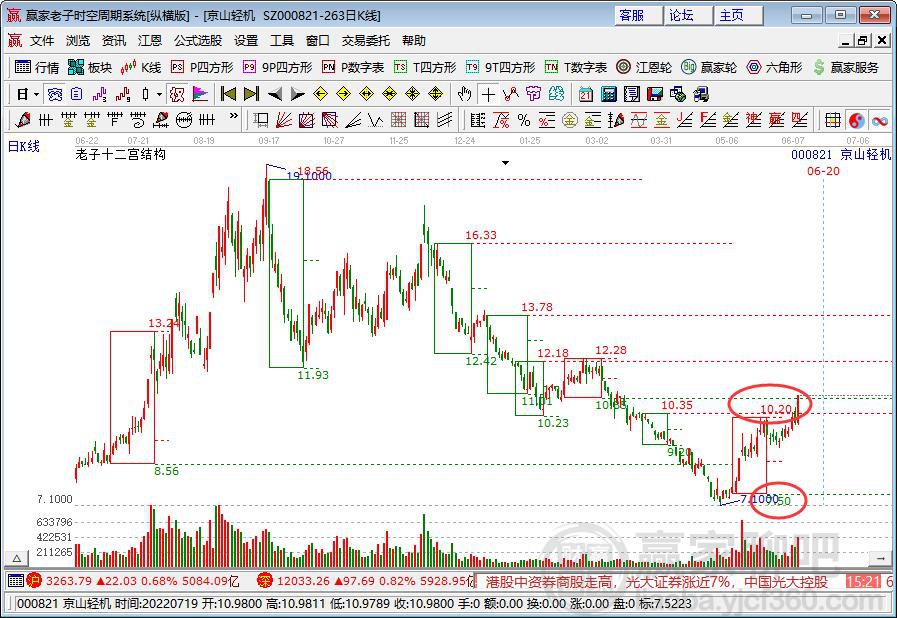This screenshot has width=897, height=618.
Task: Open the 交易委托 menu
Action: pos(366,41)
